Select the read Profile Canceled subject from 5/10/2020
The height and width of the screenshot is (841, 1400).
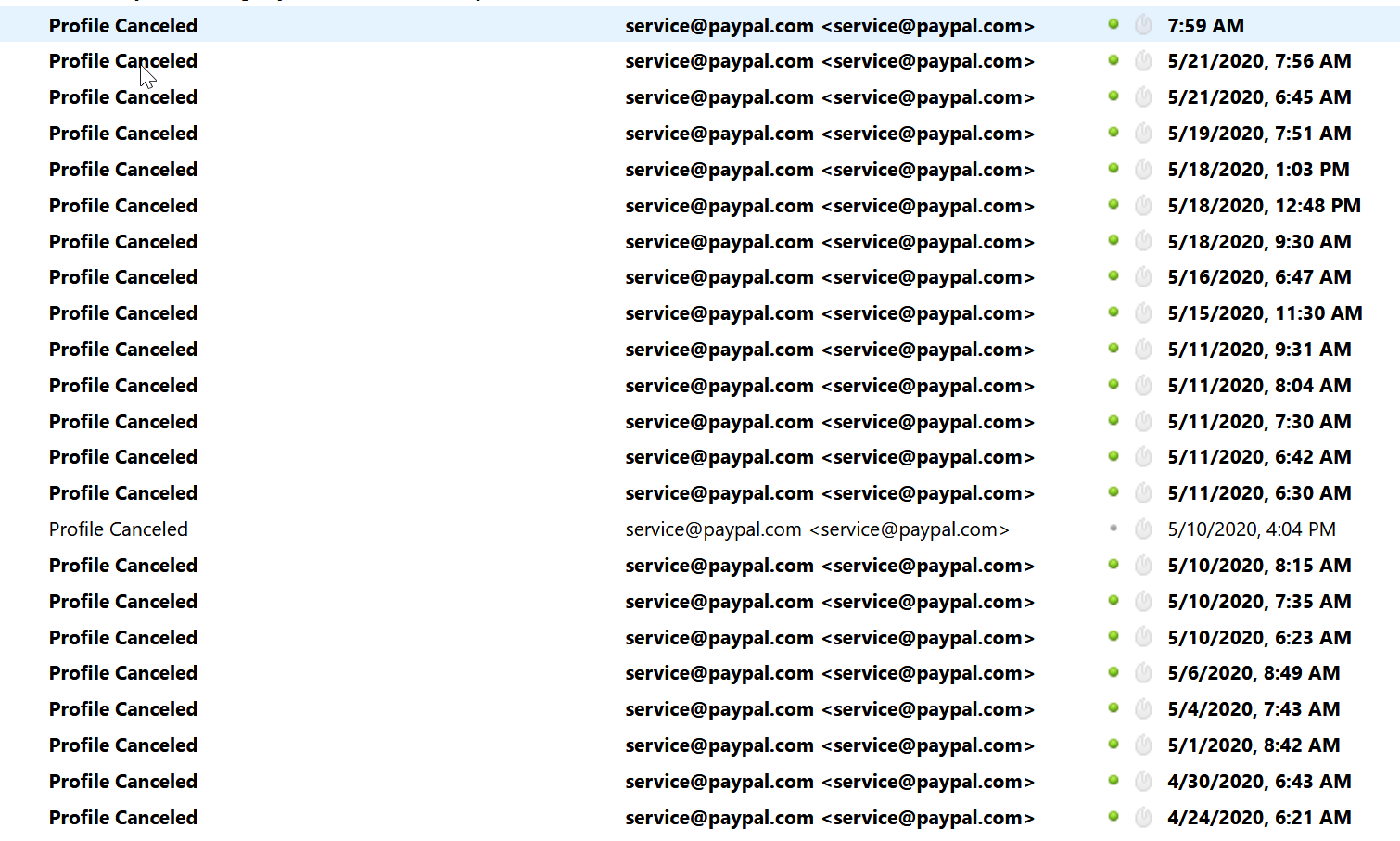pyautogui.click(x=119, y=529)
